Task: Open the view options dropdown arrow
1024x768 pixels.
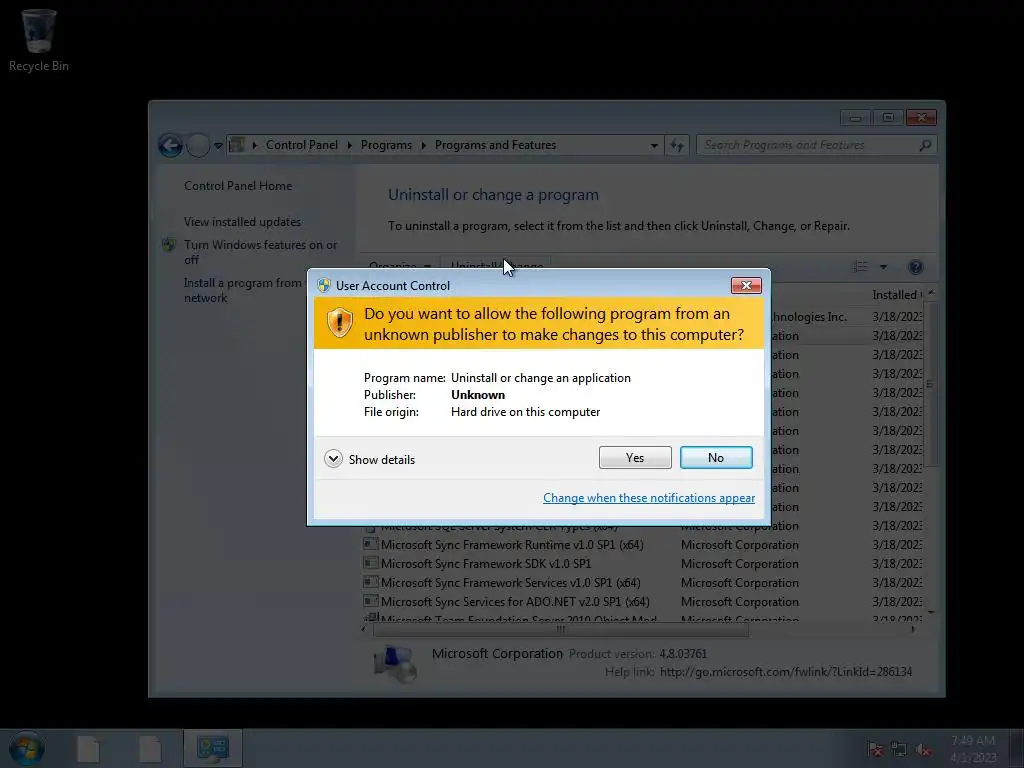Action: [x=883, y=266]
